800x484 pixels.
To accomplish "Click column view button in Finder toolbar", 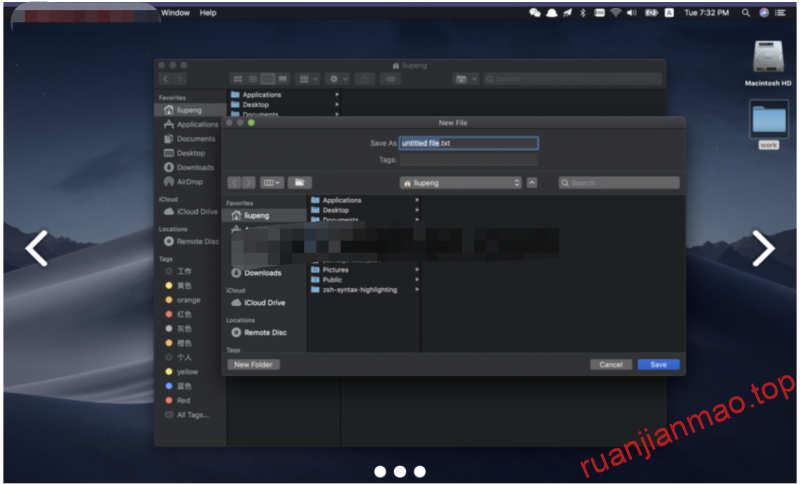I will 267,79.
